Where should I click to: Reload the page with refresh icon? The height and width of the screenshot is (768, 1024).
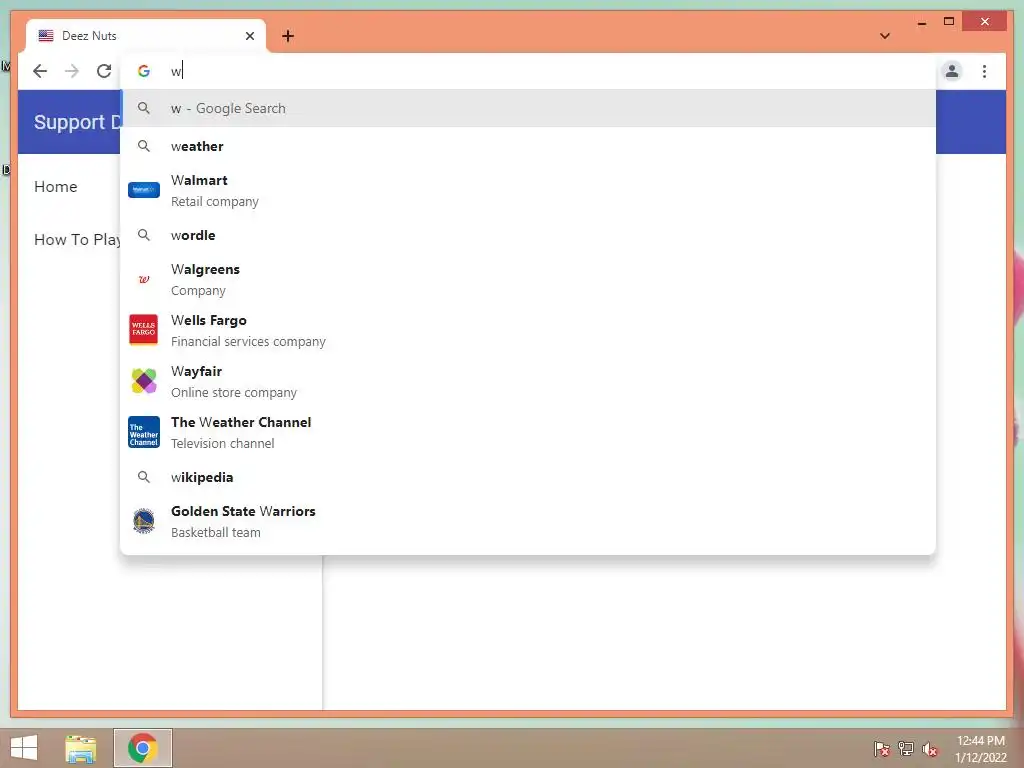pos(104,71)
